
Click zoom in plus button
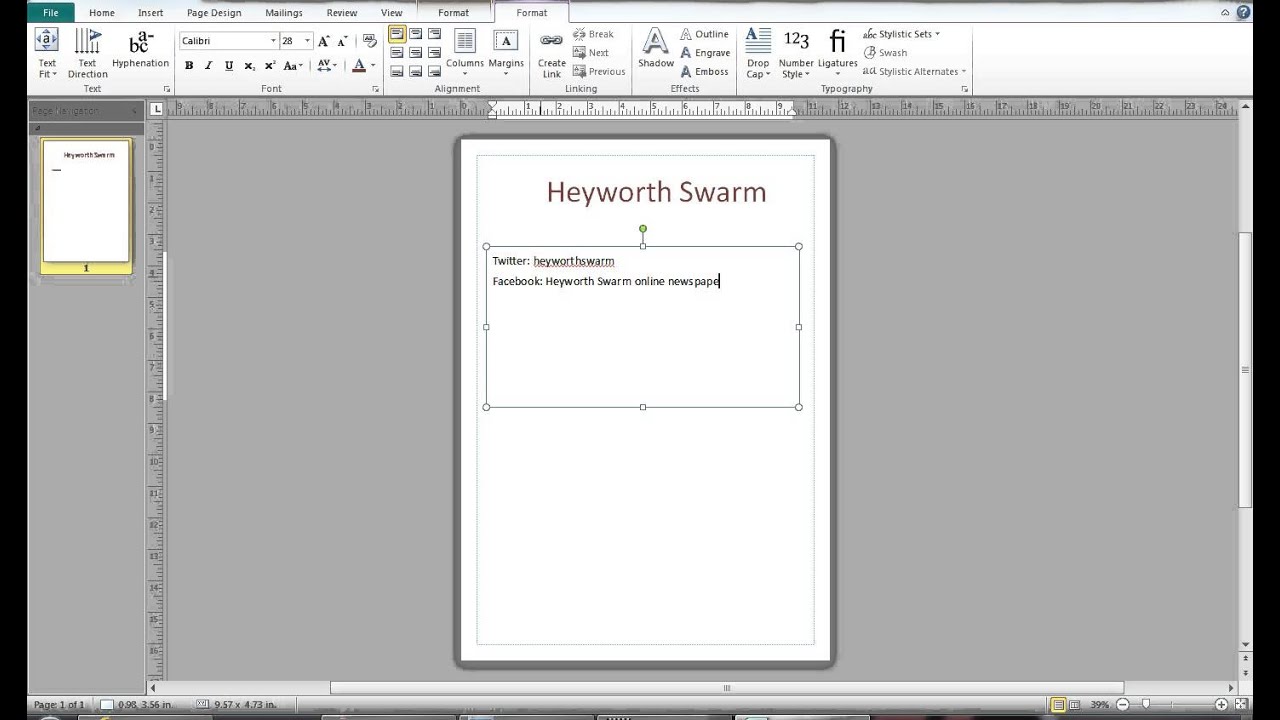pyautogui.click(x=1222, y=705)
